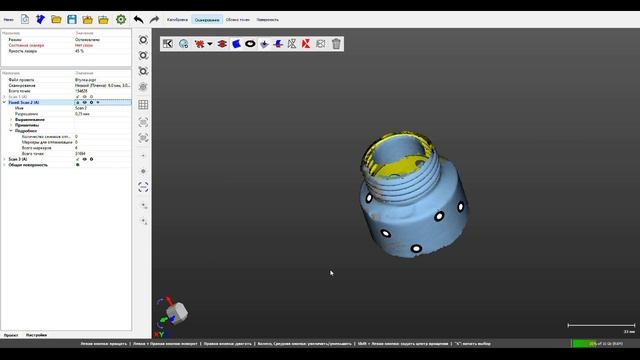The image size is (640, 360).
Task: Click the Разрешение 0,25 мм value
Action: [x=82, y=114]
